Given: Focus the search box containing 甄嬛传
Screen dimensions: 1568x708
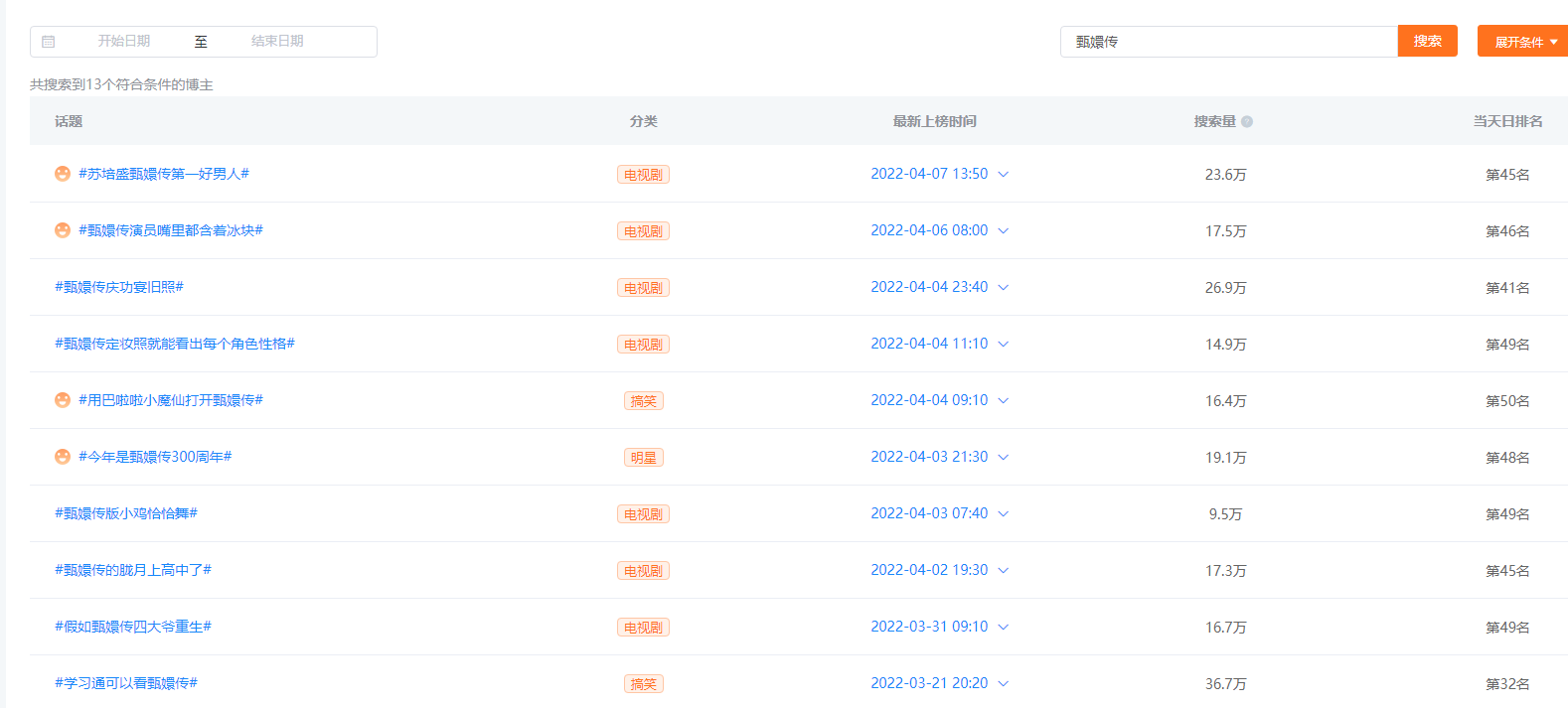Looking at the screenshot, I should (x=1229, y=42).
